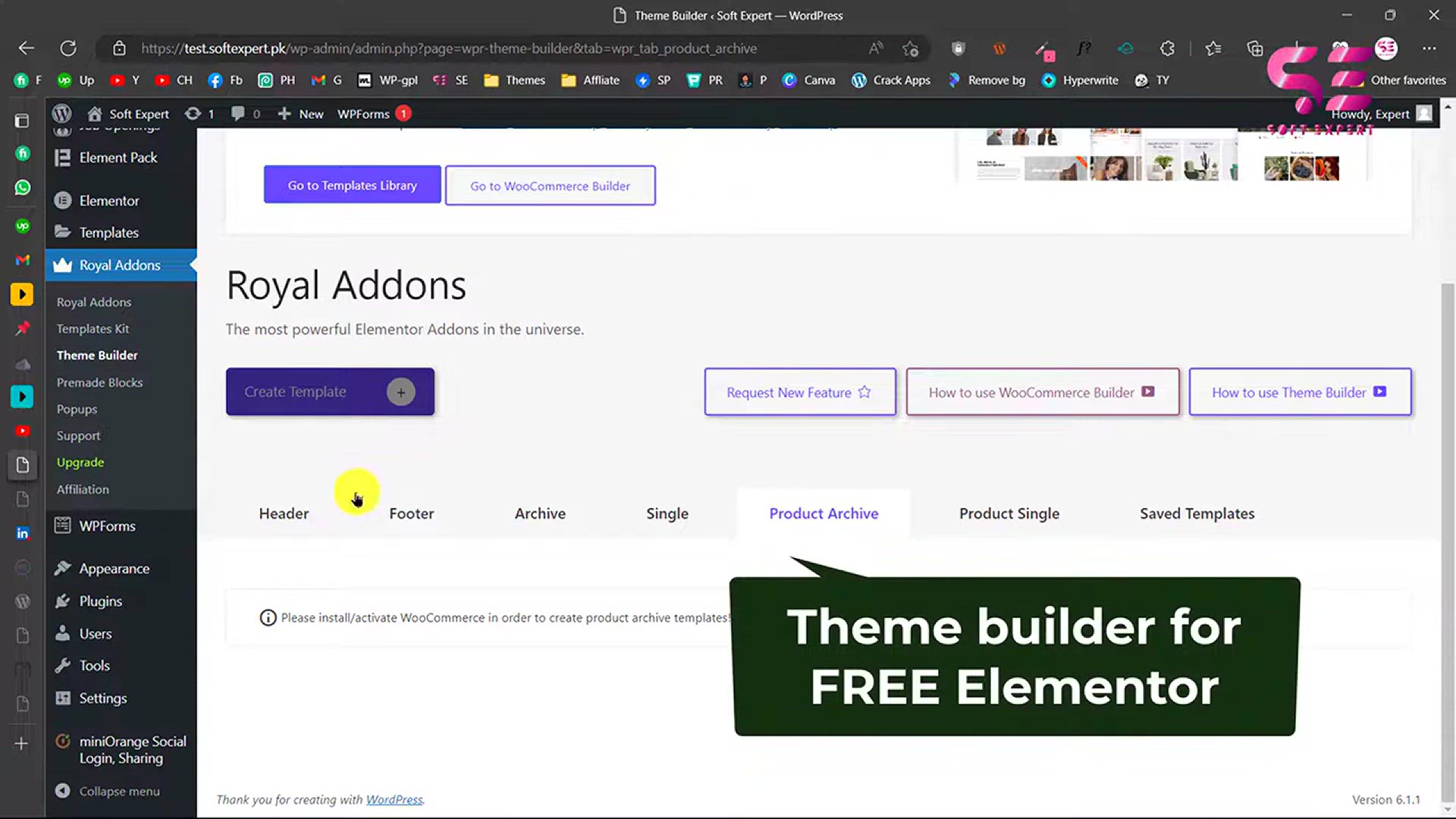Viewport: 1456px width, 819px height.
Task: Open Templates Kit submenu item
Action: click(93, 329)
